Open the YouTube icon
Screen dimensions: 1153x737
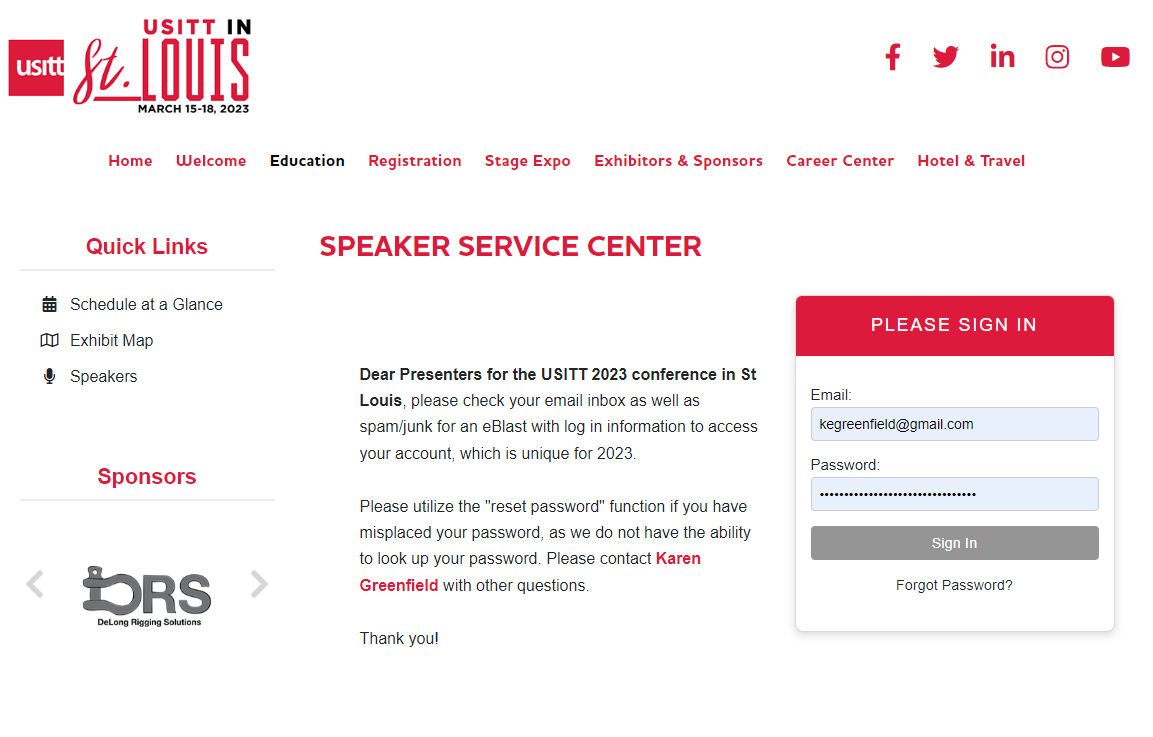click(x=1115, y=57)
